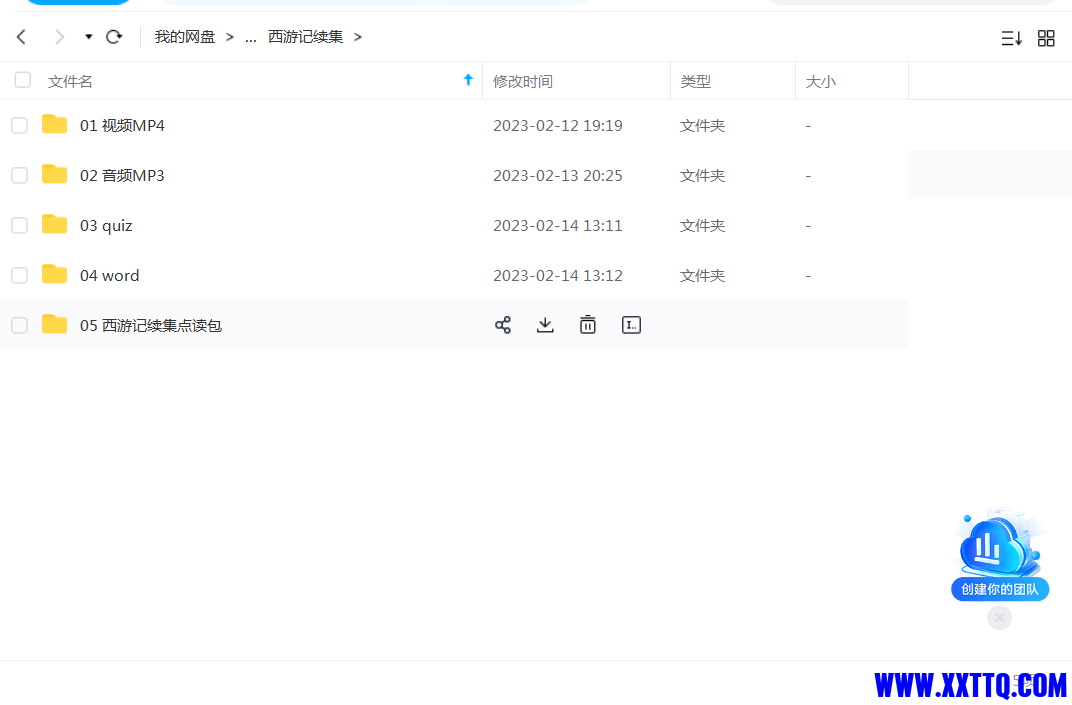
Task: Open the 02 音频MP3 folder name
Action: tap(122, 175)
